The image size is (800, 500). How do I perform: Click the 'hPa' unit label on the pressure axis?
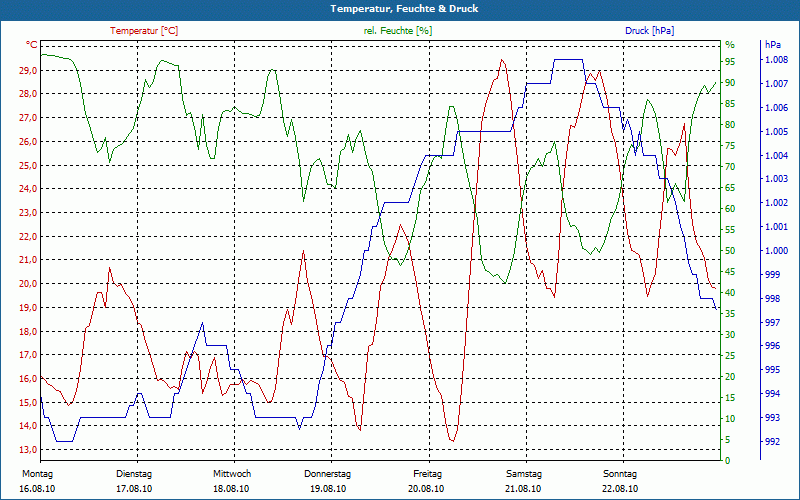[x=773, y=45]
